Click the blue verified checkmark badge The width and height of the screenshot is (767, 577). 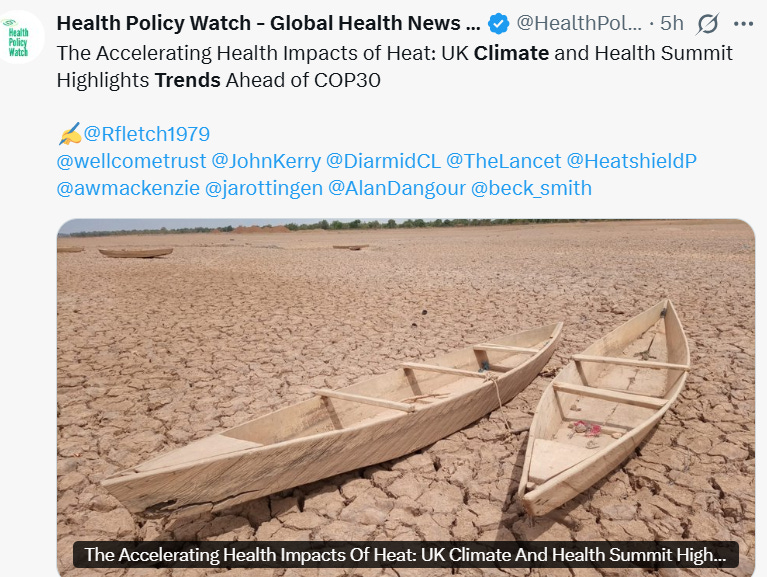click(498, 23)
